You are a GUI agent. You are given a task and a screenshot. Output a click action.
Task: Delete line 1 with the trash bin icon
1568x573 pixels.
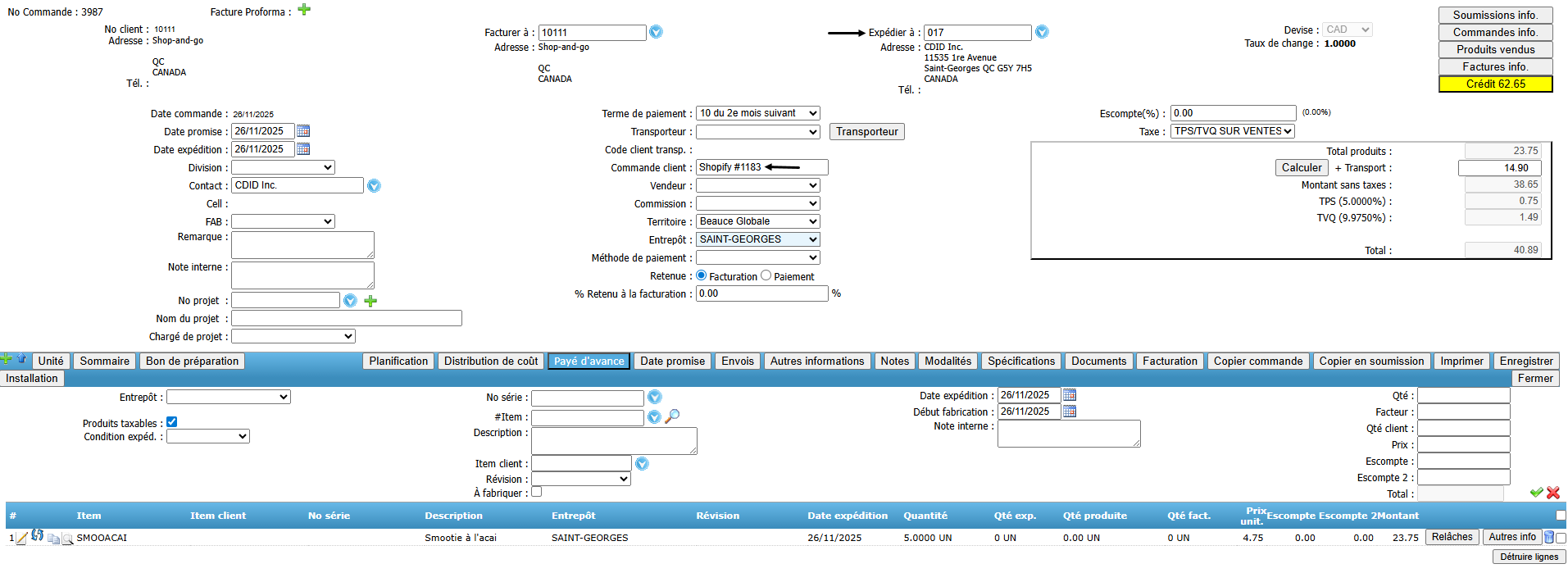pyautogui.click(x=1549, y=537)
